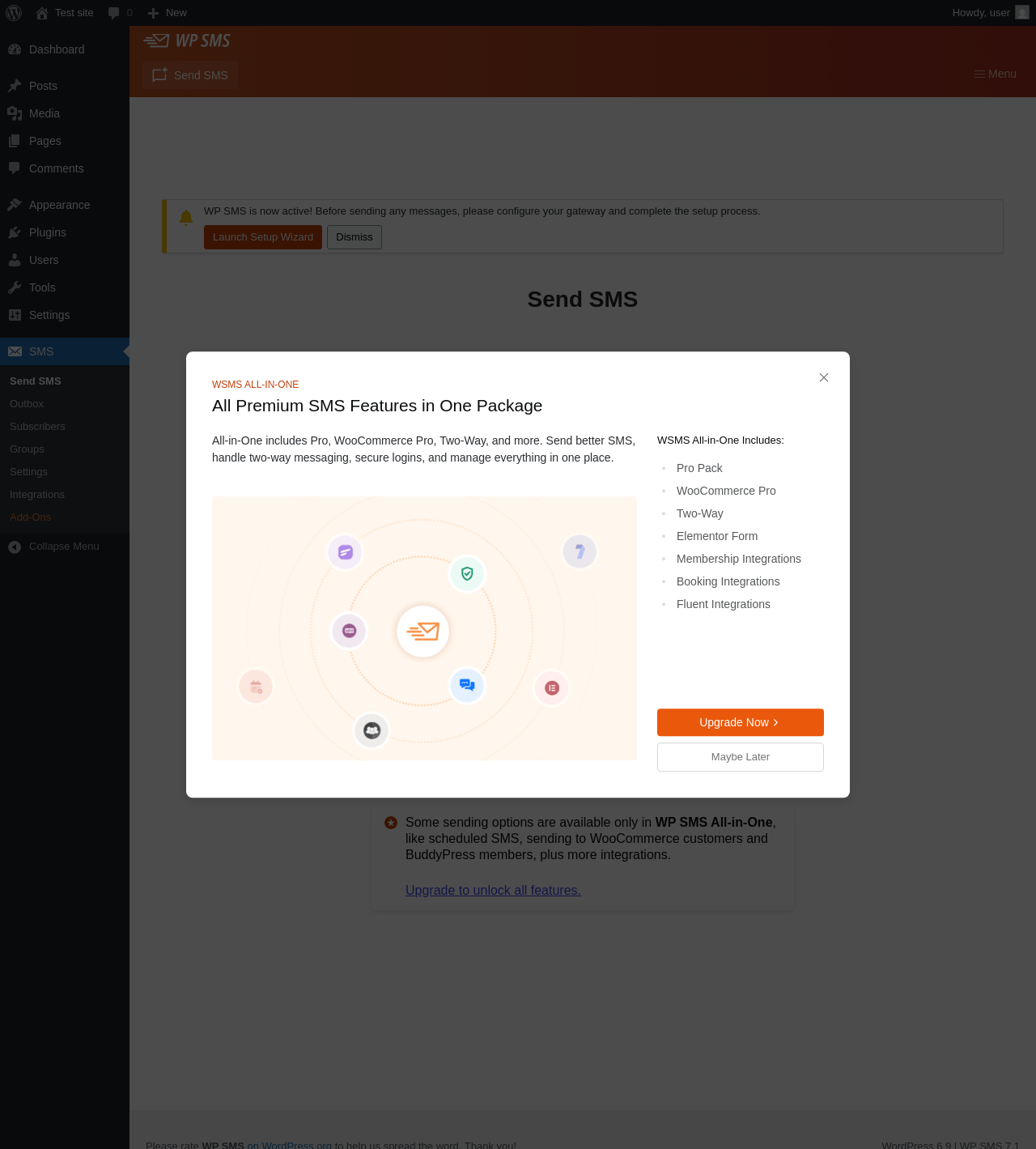The height and width of the screenshot is (1149, 1036).
Task: Click the center envelope icon in illustration
Action: pos(422,631)
